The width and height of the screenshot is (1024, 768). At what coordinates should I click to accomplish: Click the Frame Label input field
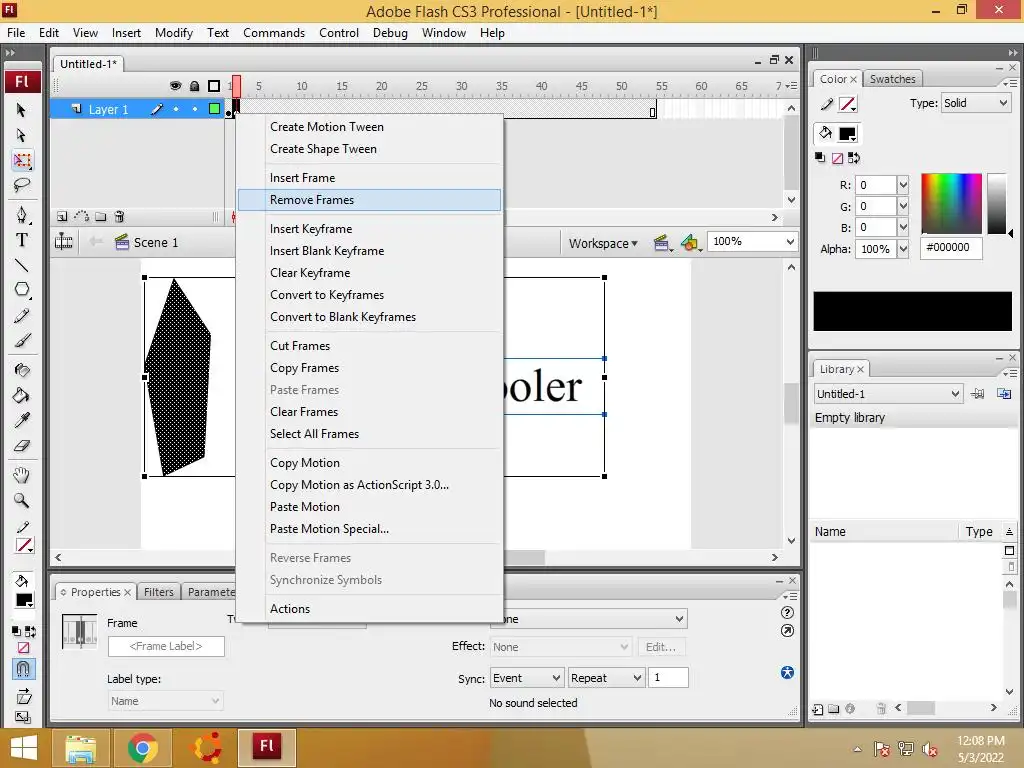click(x=166, y=646)
